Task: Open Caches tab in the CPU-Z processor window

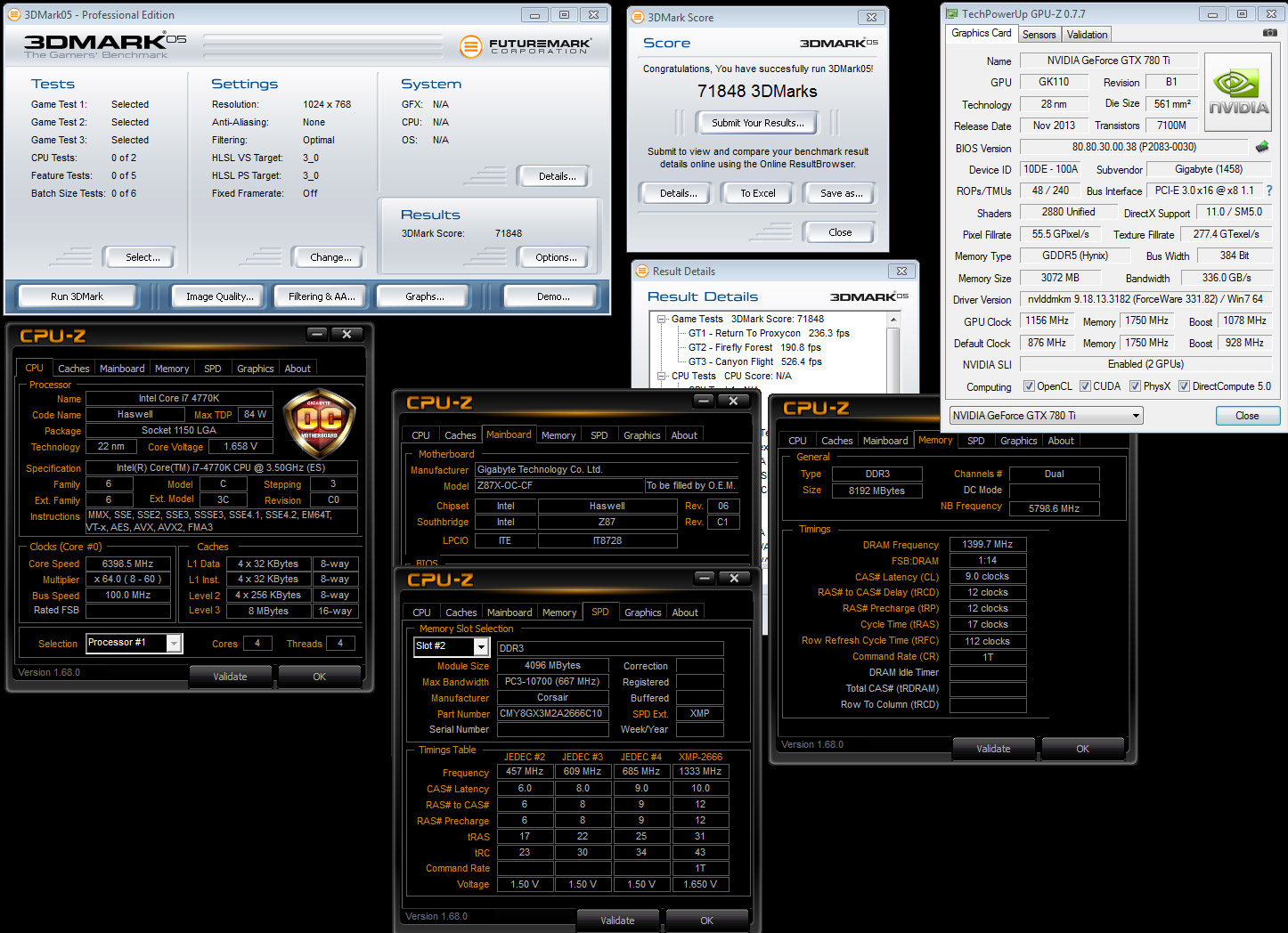Action: tap(73, 369)
